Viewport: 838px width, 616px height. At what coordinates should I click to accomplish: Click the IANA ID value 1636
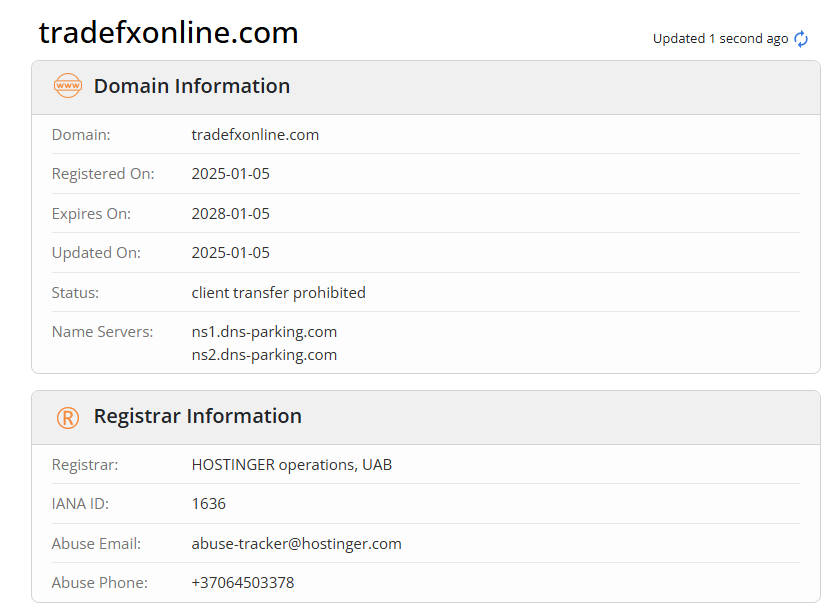click(x=209, y=504)
